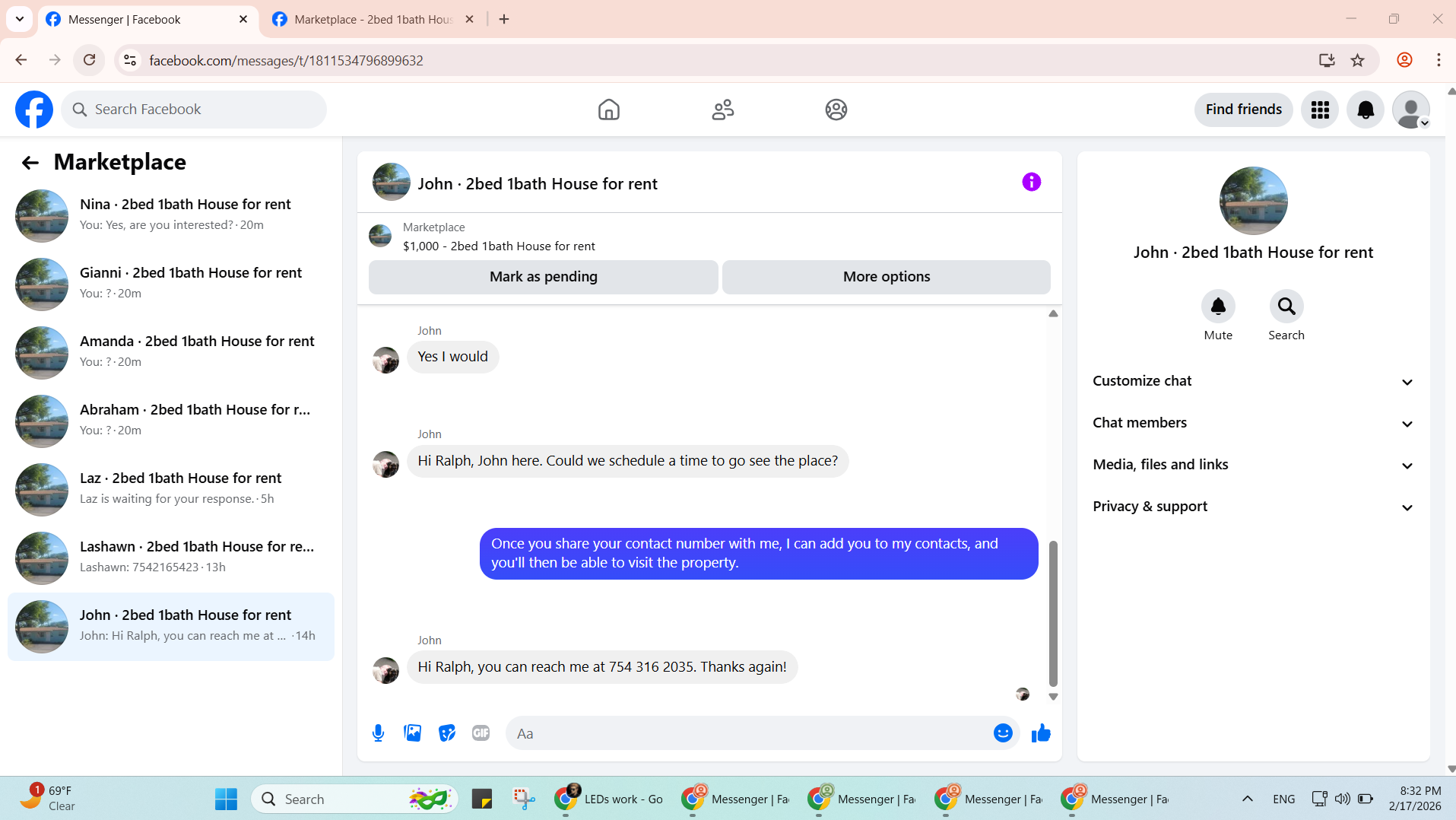This screenshot has width=1456, height=820.
Task: Open the notifications bell in header
Action: [x=1366, y=110]
